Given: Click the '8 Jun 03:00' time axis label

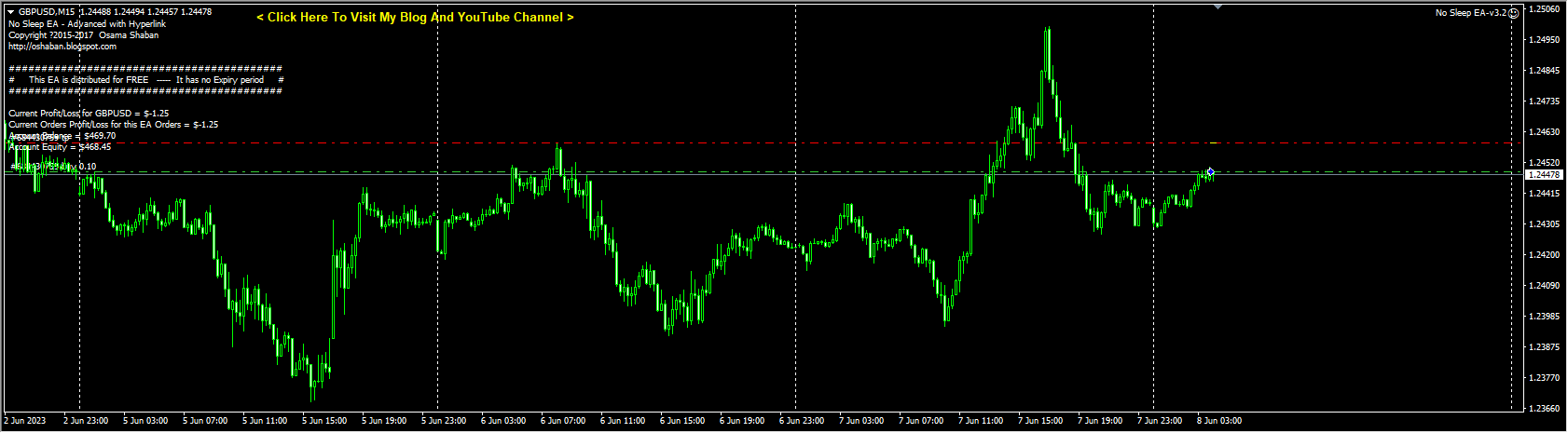Looking at the screenshot, I should pyautogui.click(x=1219, y=421).
